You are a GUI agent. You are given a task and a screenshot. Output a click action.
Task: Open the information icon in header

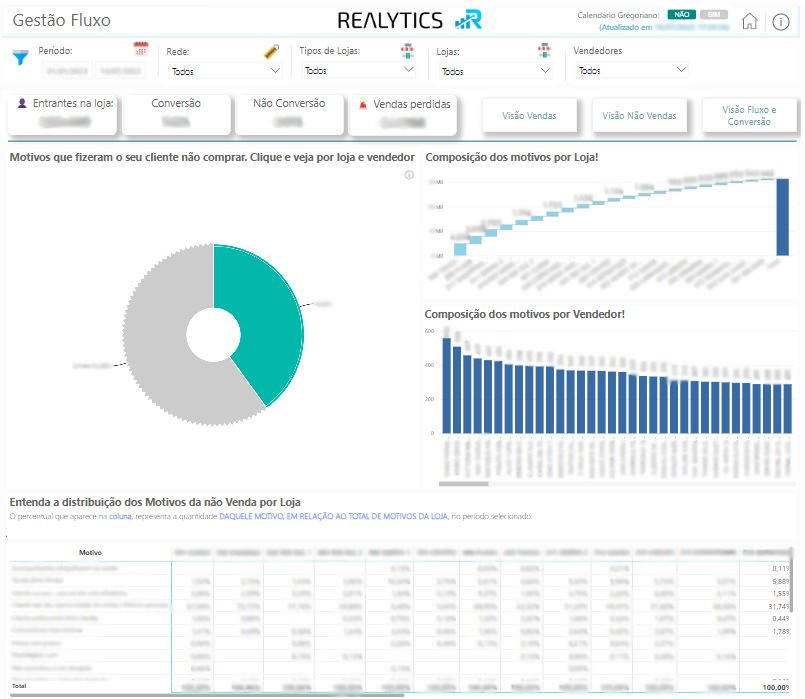coord(781,22)
